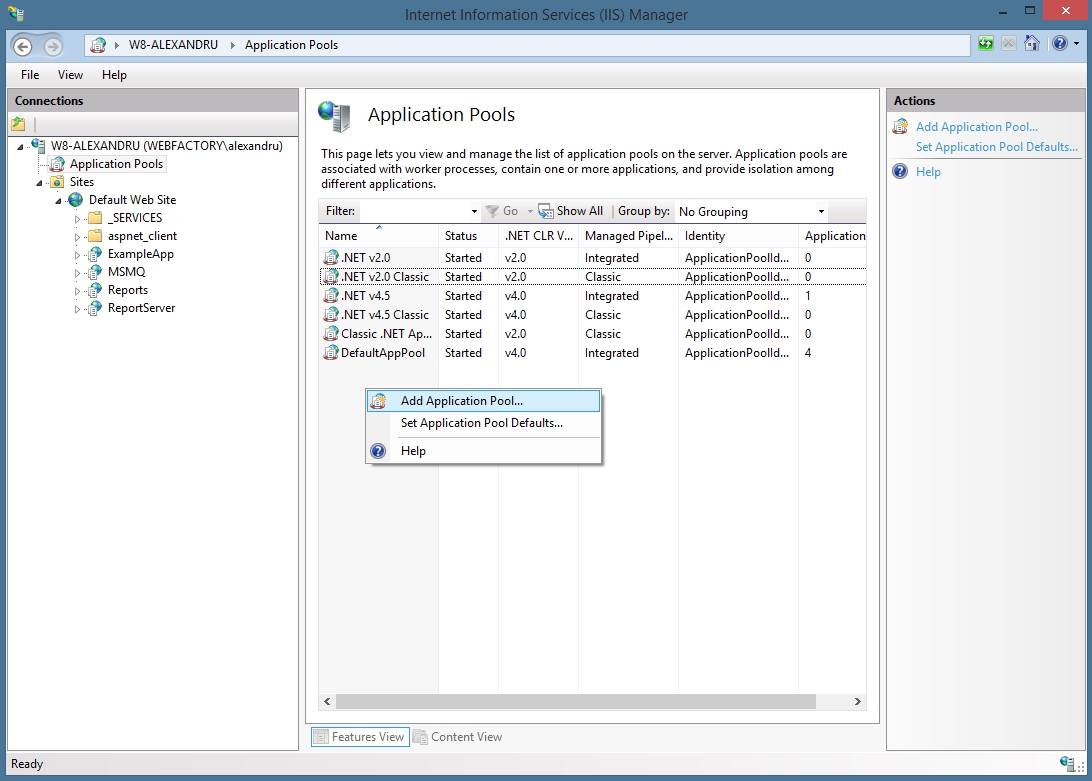This screenshot has height=781, width=1092.
Task: Click the back navigation arrow button
Action: tap(23, 46)
